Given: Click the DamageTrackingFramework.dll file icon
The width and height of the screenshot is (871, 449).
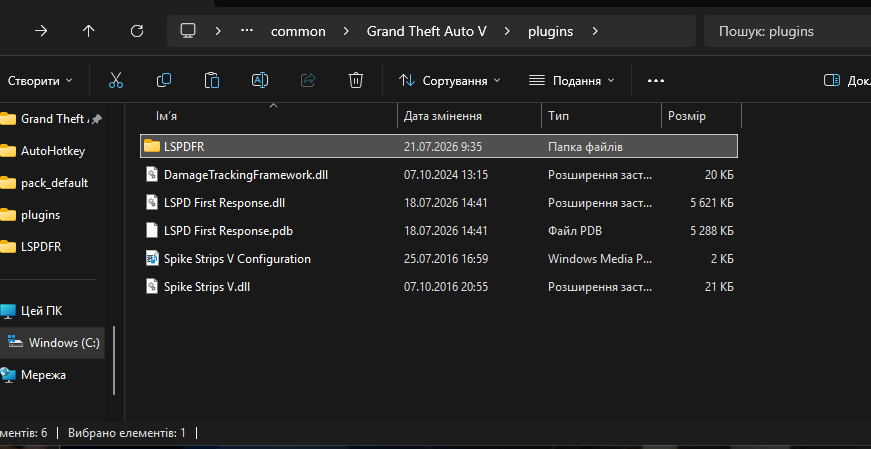Looking at the screenshot, I should coord(152,174).
